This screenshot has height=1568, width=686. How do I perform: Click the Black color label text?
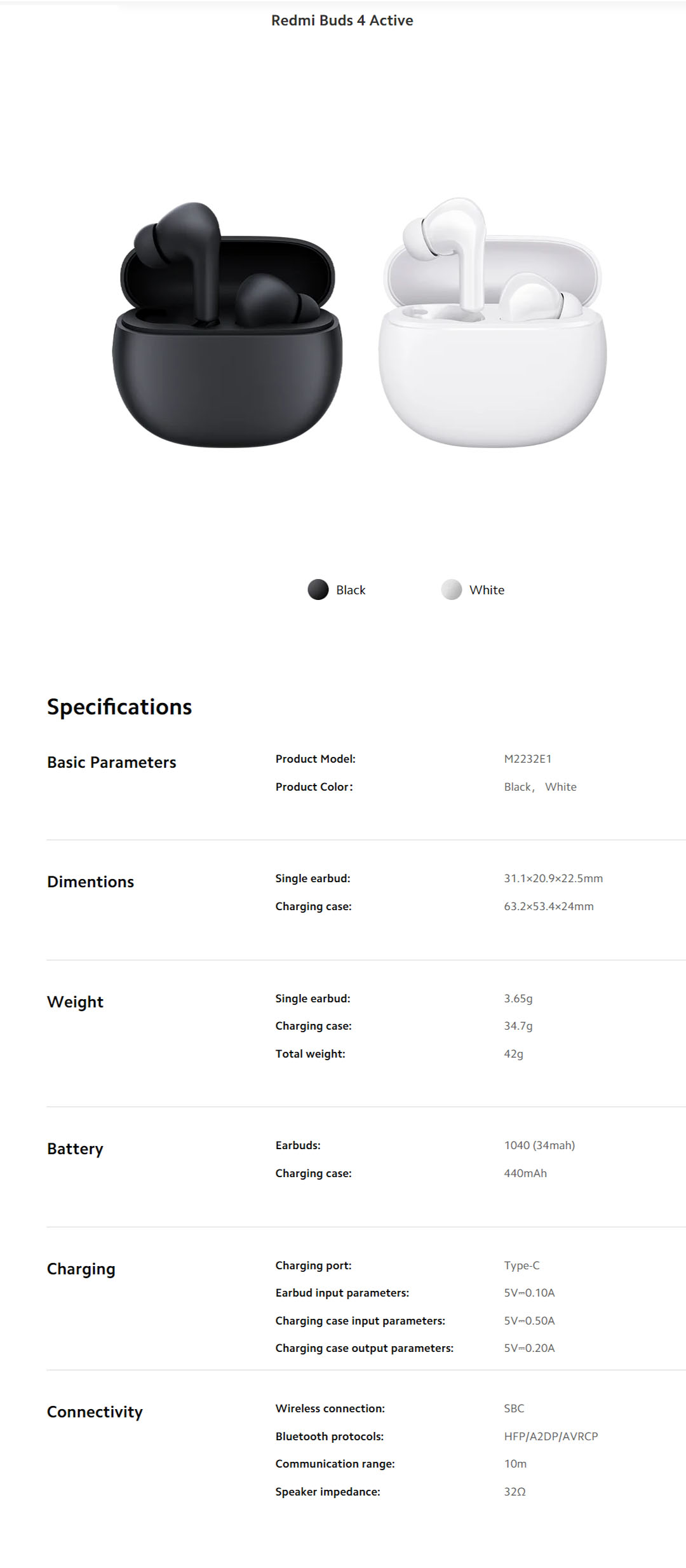(351, 590)
